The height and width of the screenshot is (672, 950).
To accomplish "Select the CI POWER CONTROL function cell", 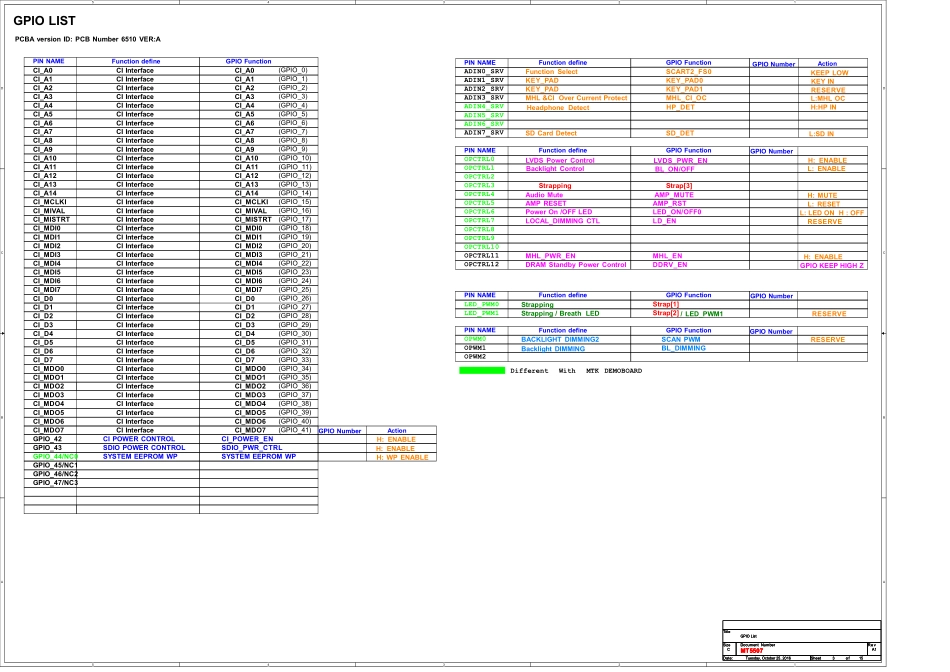I will 138,439.
